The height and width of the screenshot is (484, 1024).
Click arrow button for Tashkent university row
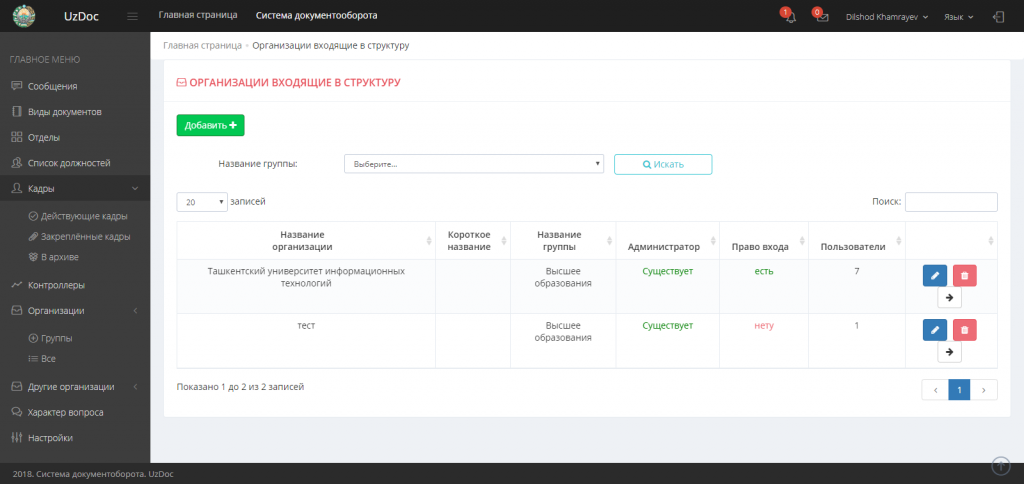(x=949, y=297)
